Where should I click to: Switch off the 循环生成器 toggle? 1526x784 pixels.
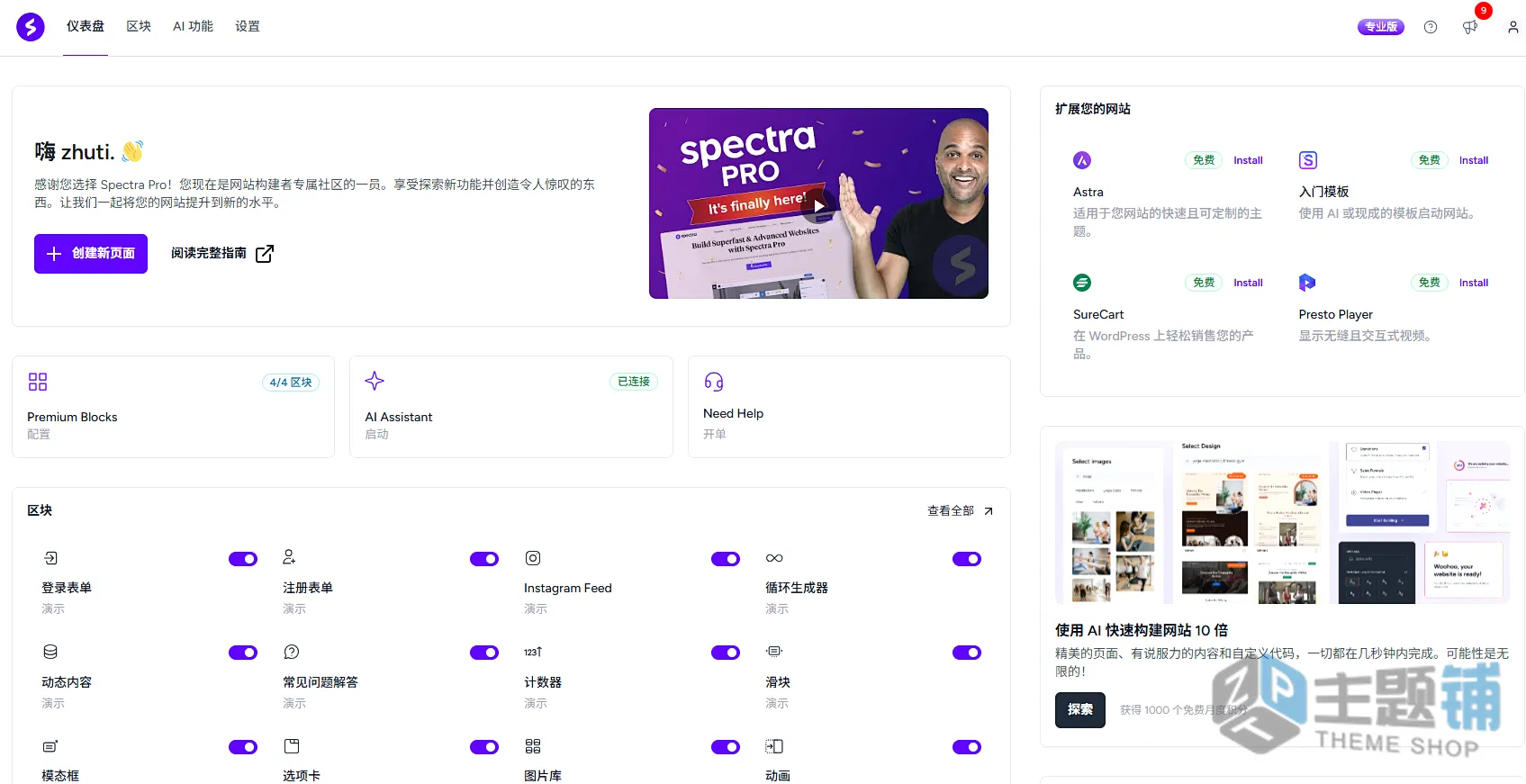[x=967, y=559]
